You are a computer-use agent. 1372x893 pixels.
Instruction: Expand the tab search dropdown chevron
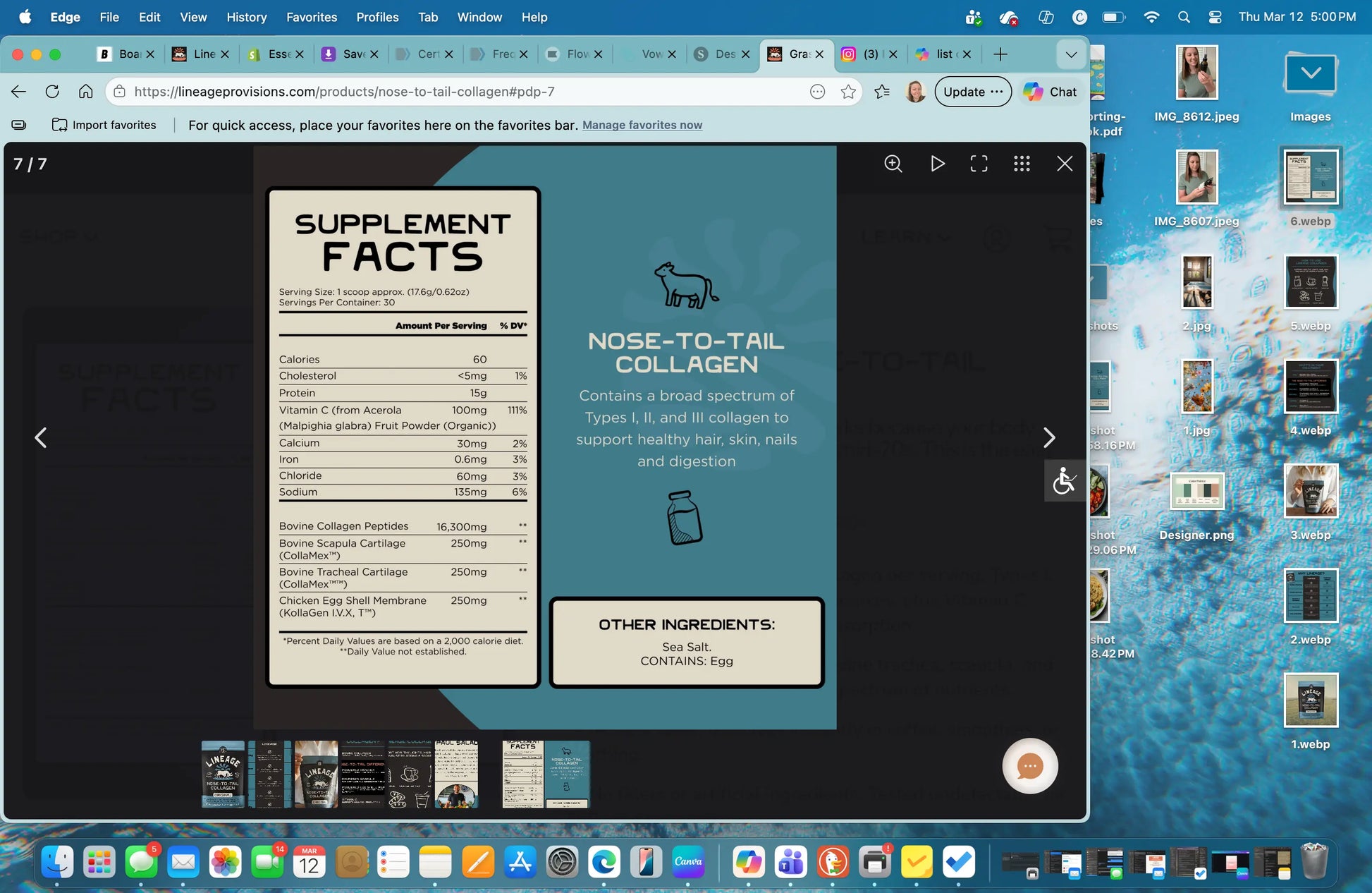coord(1071,54)
